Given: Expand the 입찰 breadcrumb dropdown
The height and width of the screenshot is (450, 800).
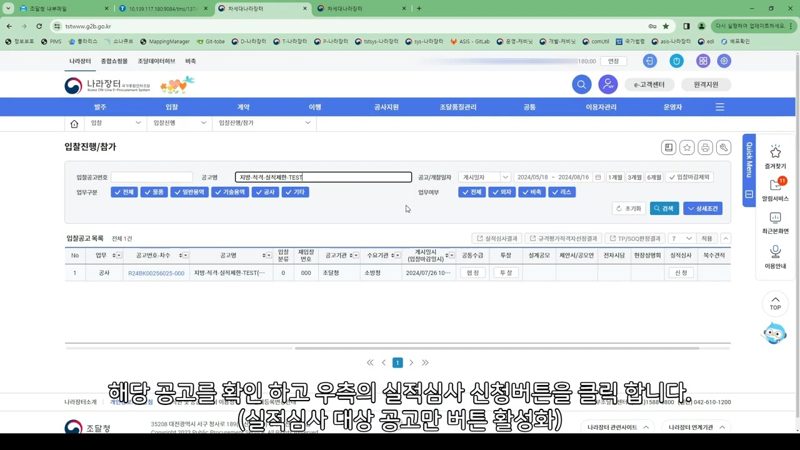Looking at the screenshot, I should [x=116, y=123].
